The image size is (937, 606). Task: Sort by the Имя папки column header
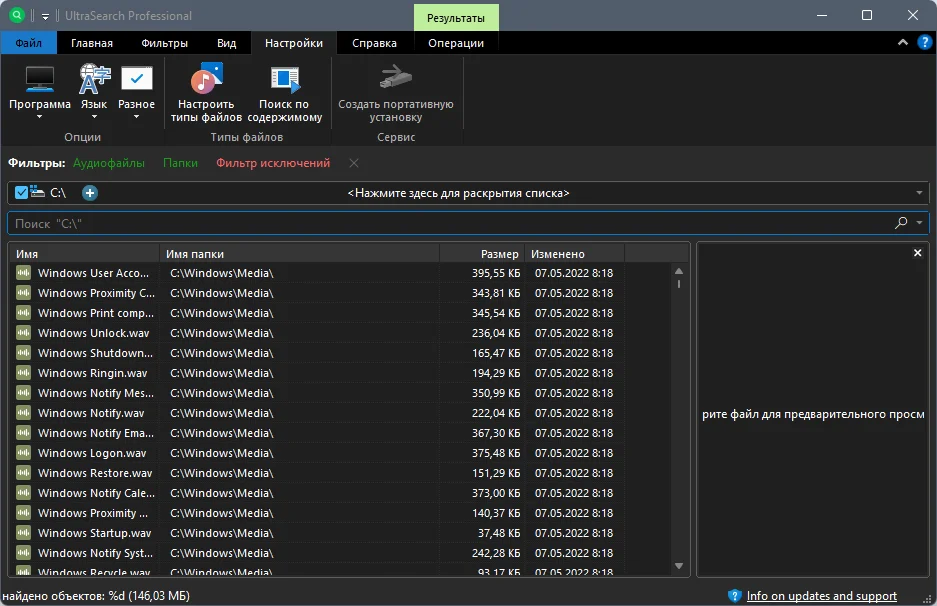pos(299,254)
